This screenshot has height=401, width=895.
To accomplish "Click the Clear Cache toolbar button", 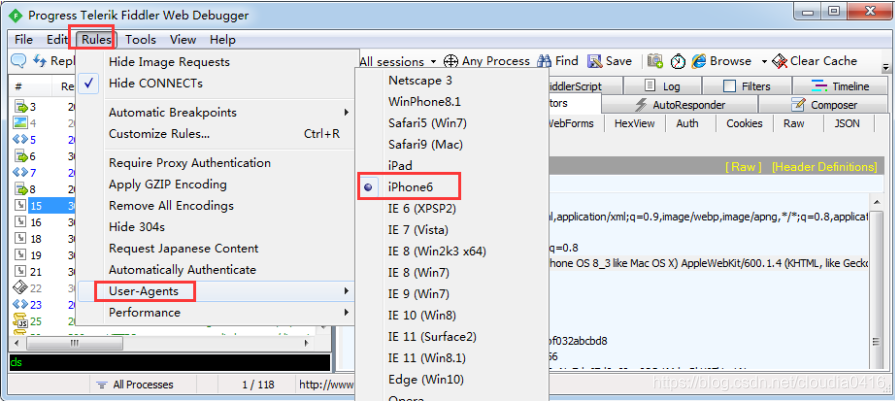I will click(815, 60).
